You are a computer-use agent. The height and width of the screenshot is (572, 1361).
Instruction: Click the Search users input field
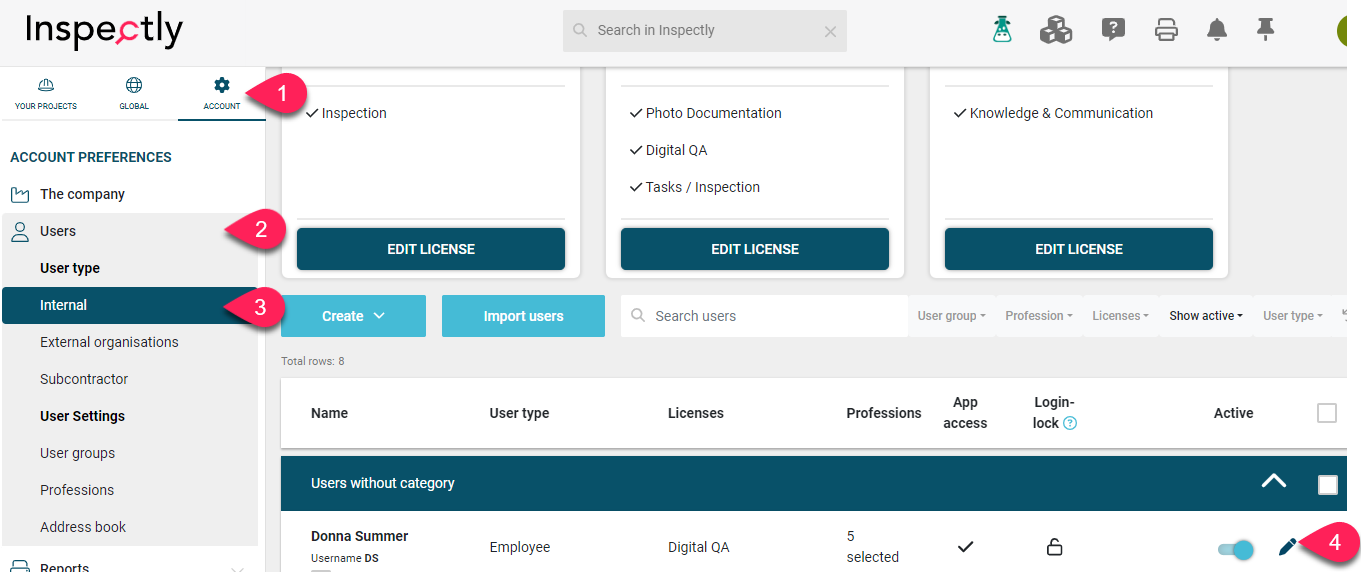click(764, 316)
